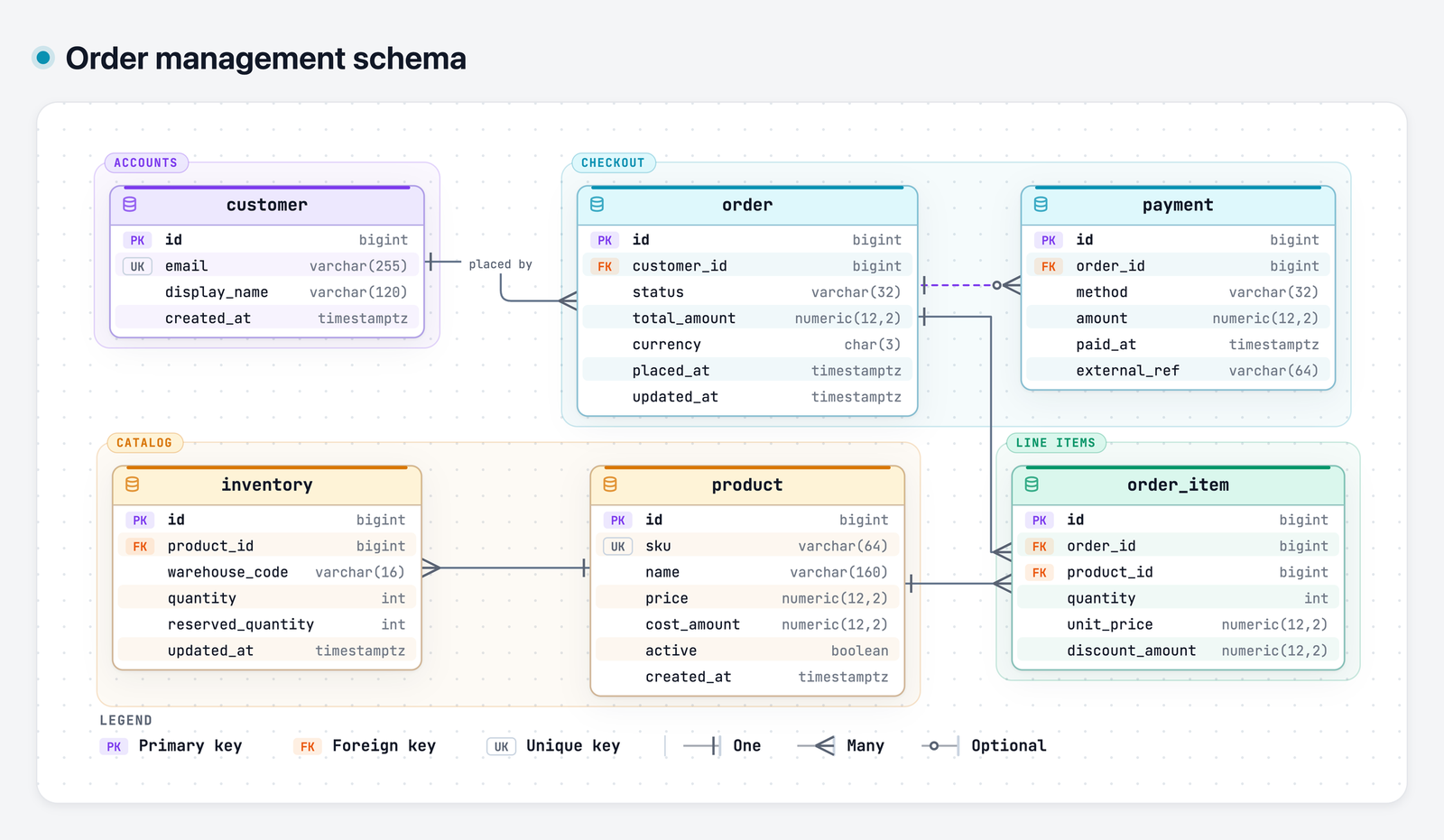This screenshot has width=1444, height=840.
Task: Click the PK badge on customer id
Action: click(x=137, y=240)
